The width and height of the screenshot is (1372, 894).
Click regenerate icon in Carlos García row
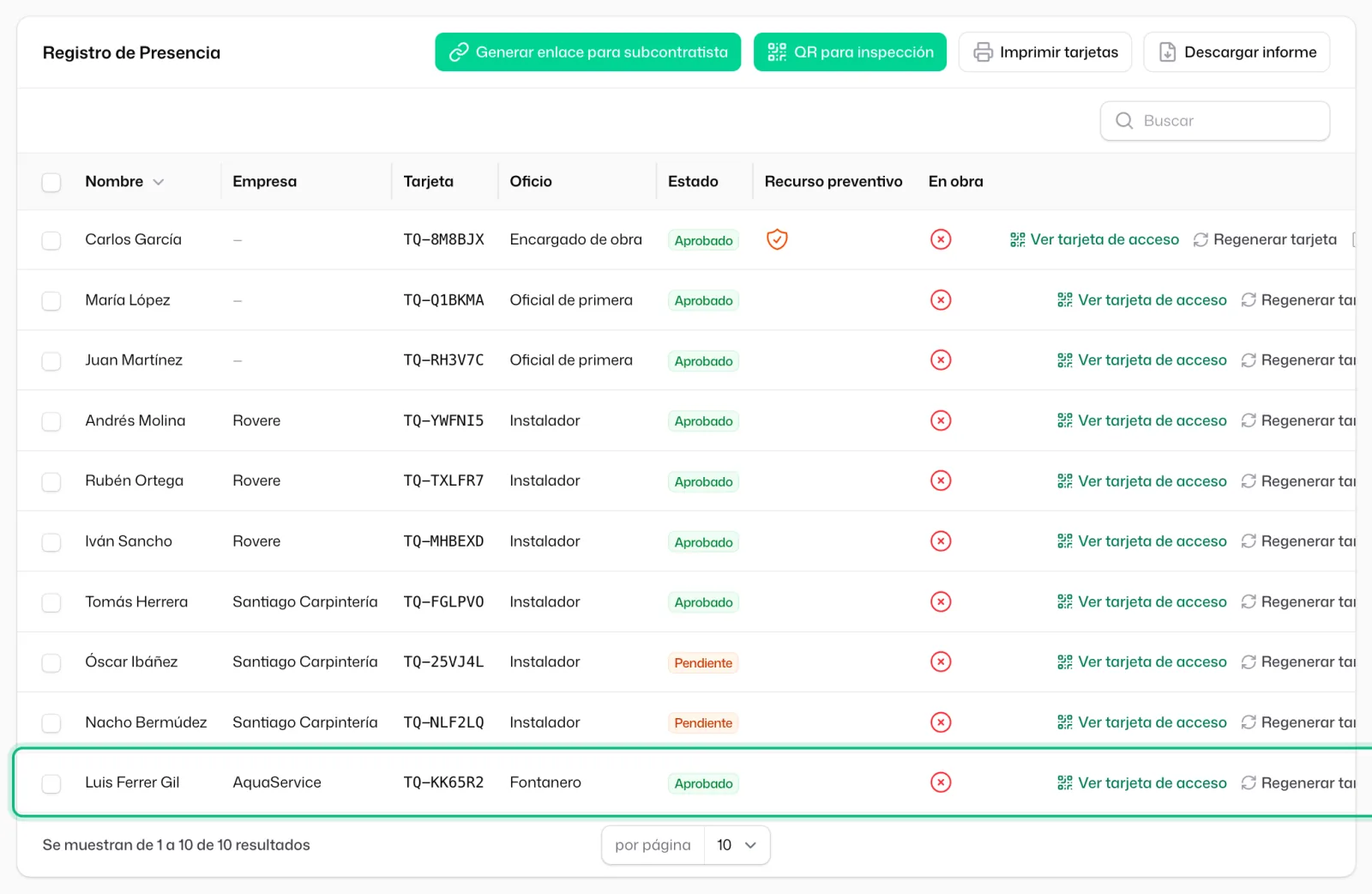click(1200, 239)
